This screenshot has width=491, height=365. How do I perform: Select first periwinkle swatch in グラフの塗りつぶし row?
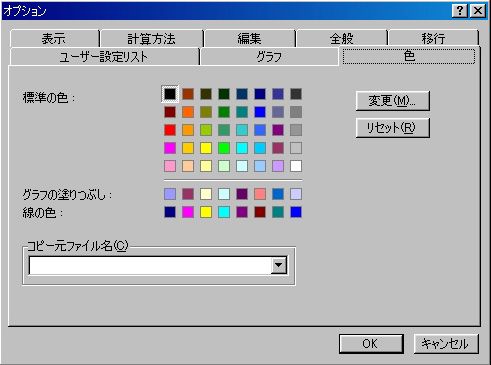pos(170,194)
